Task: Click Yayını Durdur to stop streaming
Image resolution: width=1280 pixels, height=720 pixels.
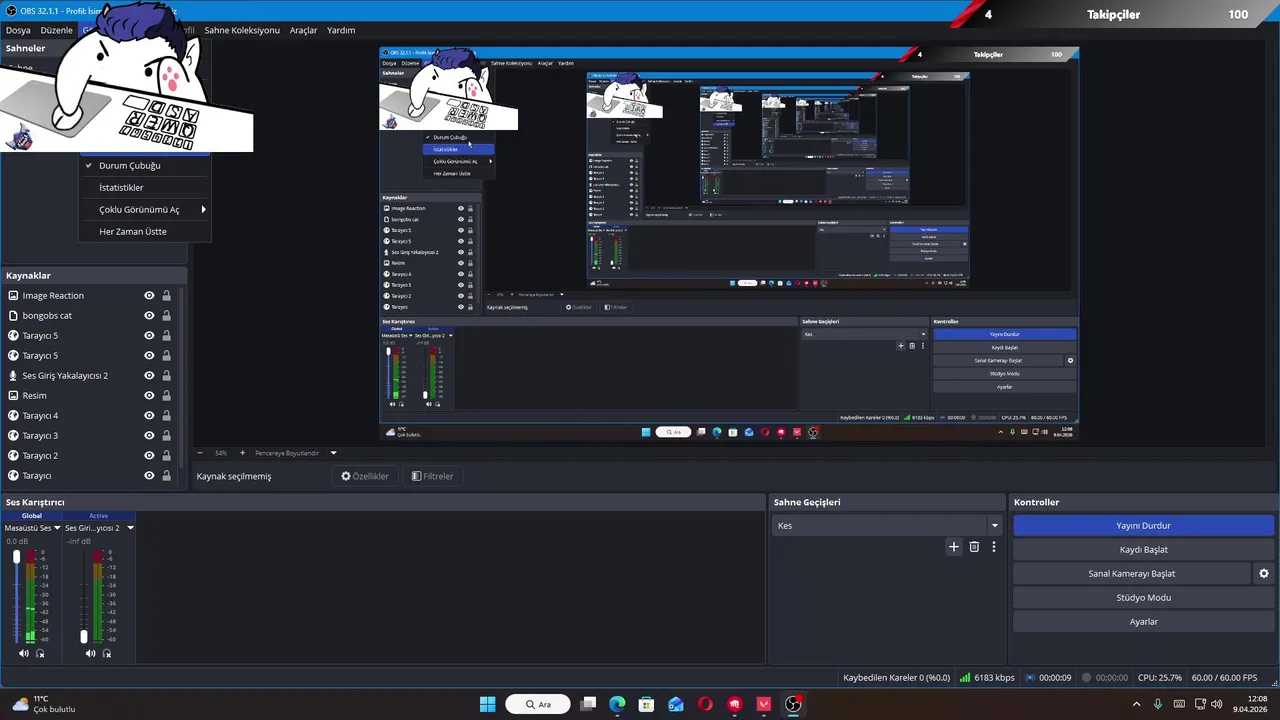Action: (x=1144, y=526)
